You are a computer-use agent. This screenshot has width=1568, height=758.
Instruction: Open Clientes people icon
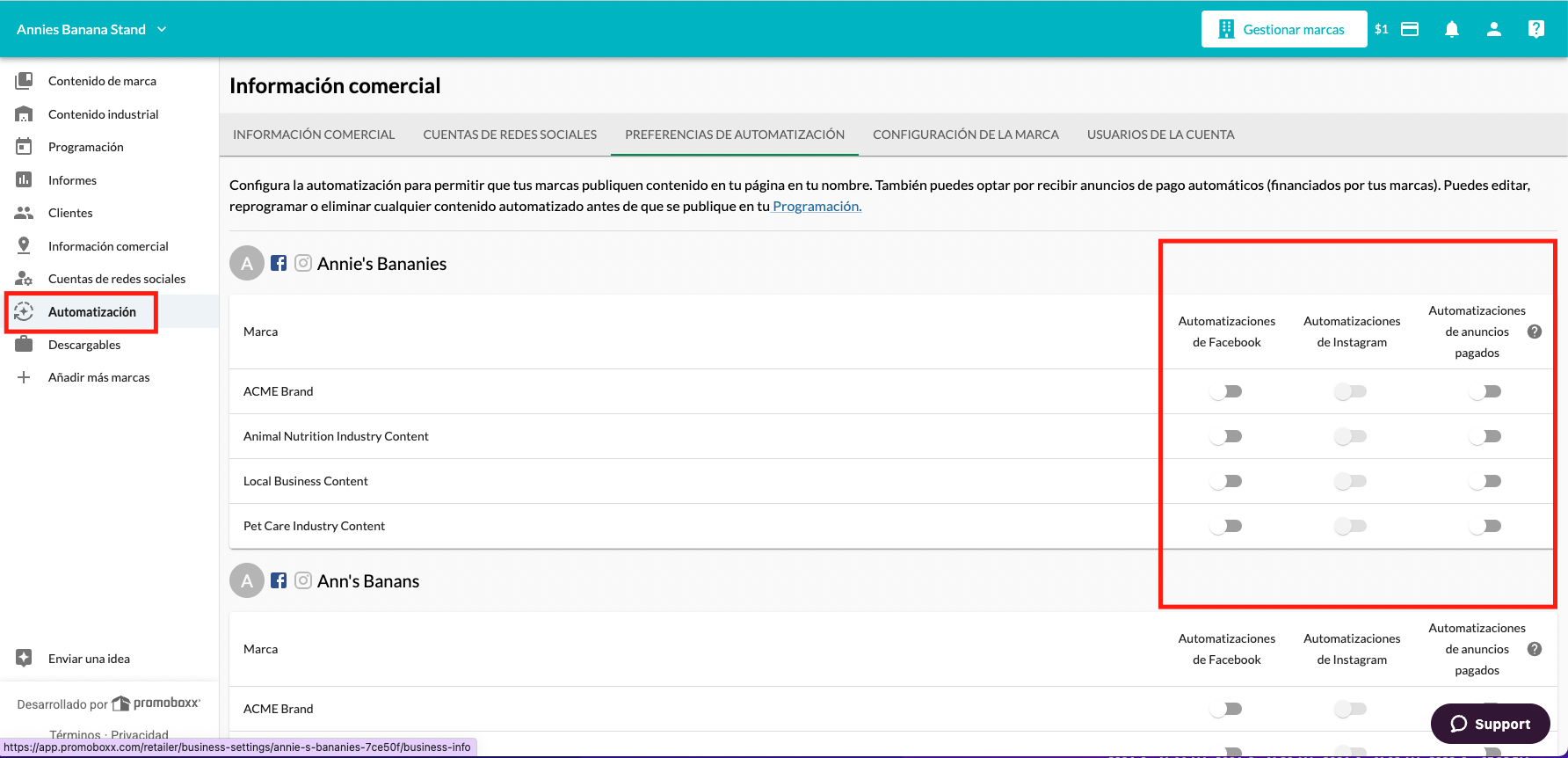(24, 213)
